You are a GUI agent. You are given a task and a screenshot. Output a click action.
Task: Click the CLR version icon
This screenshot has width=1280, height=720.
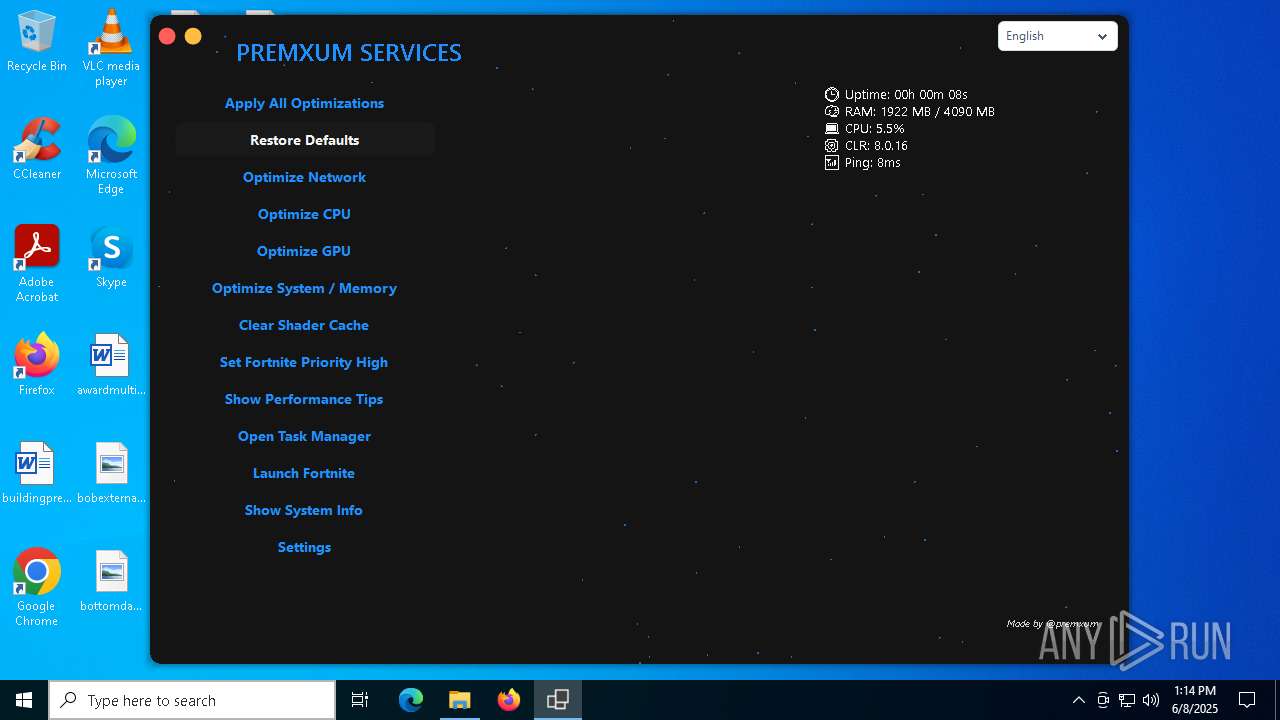tap(831, 145)
